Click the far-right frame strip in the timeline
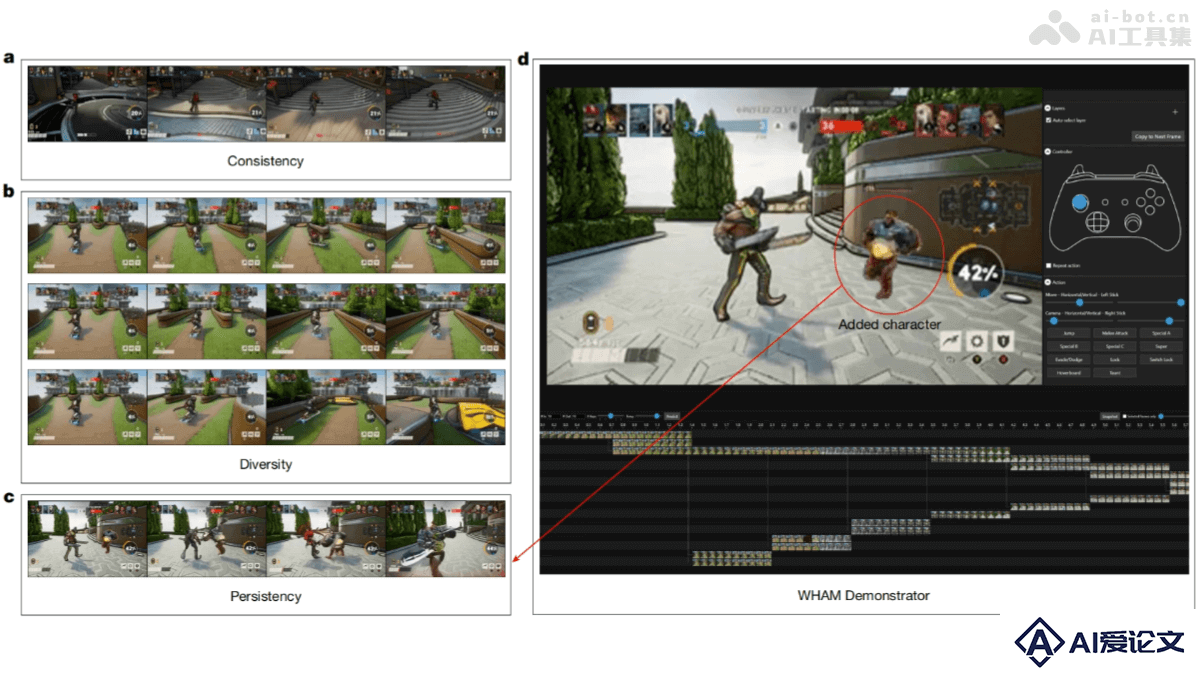The image size is (1200, 675). (1180, 482)
